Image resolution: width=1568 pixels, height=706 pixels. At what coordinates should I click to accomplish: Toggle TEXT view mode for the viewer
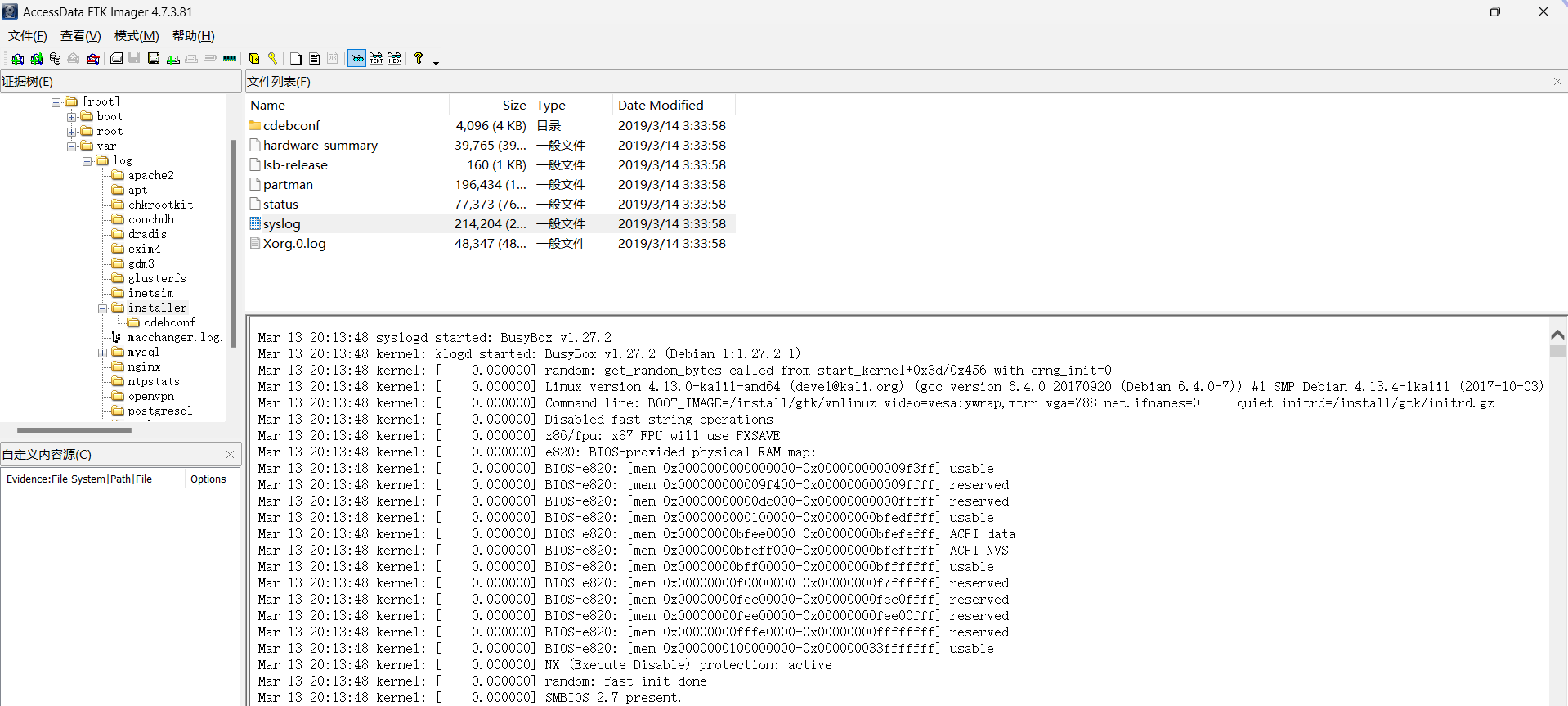376,59
